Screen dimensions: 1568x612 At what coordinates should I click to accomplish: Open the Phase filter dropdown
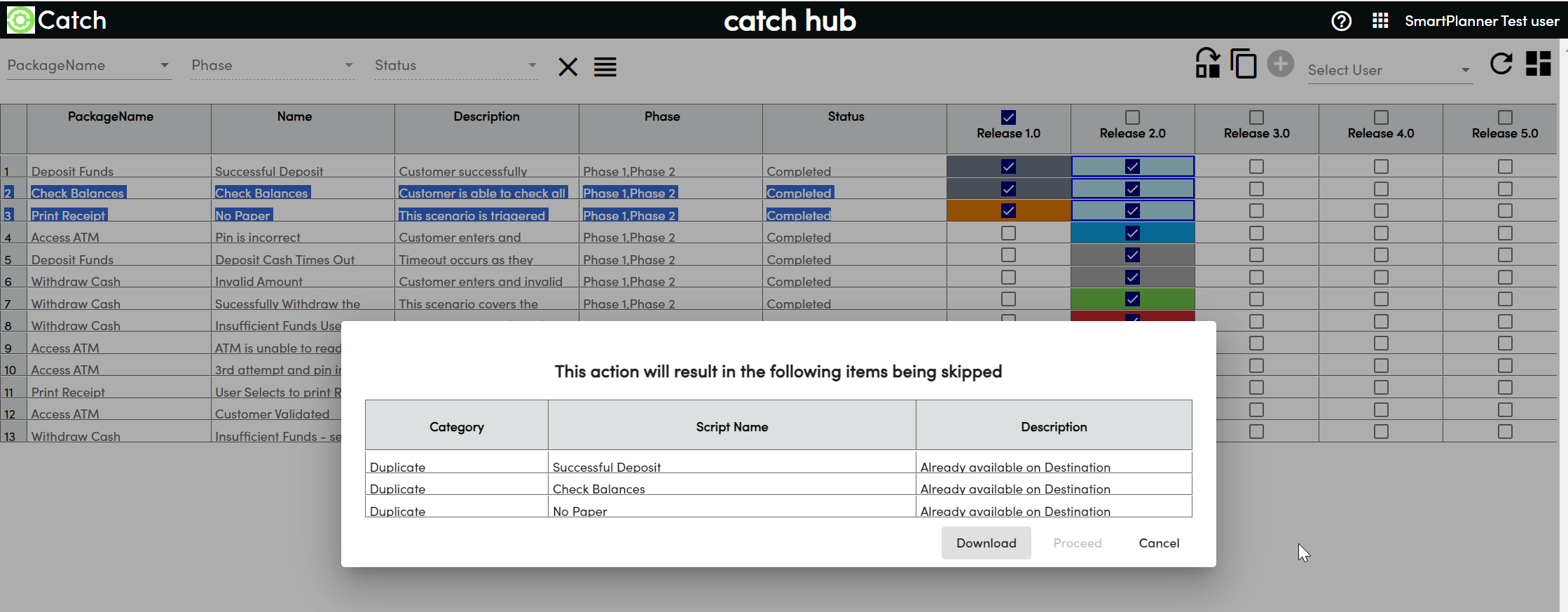pyautogui.click(x=348, y=65)
